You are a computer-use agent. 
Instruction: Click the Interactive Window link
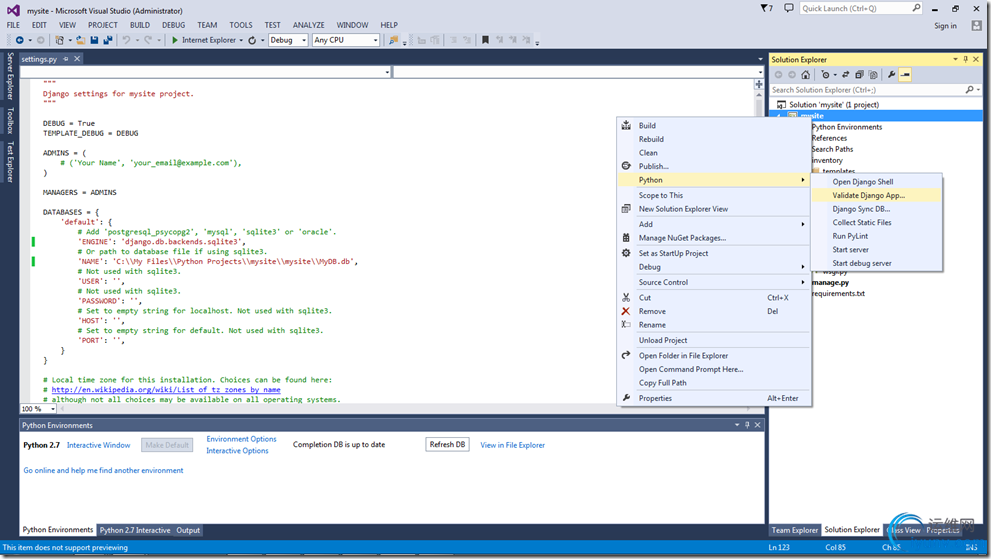click(x=99, y=445)
